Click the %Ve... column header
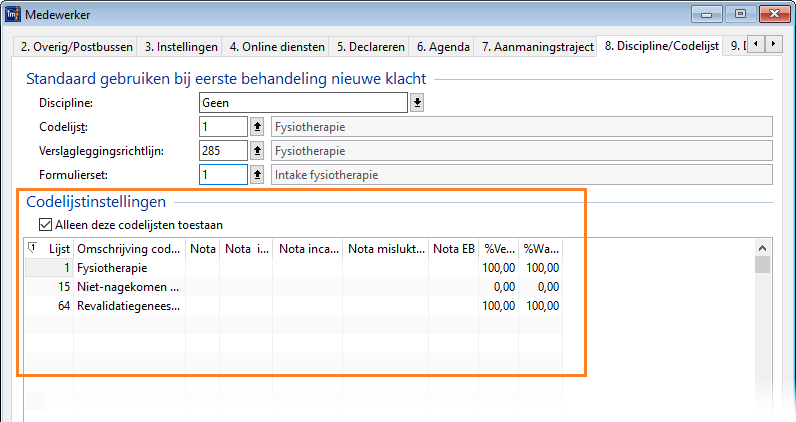This screenshot has height=422, width=796. tap(499, 249)
